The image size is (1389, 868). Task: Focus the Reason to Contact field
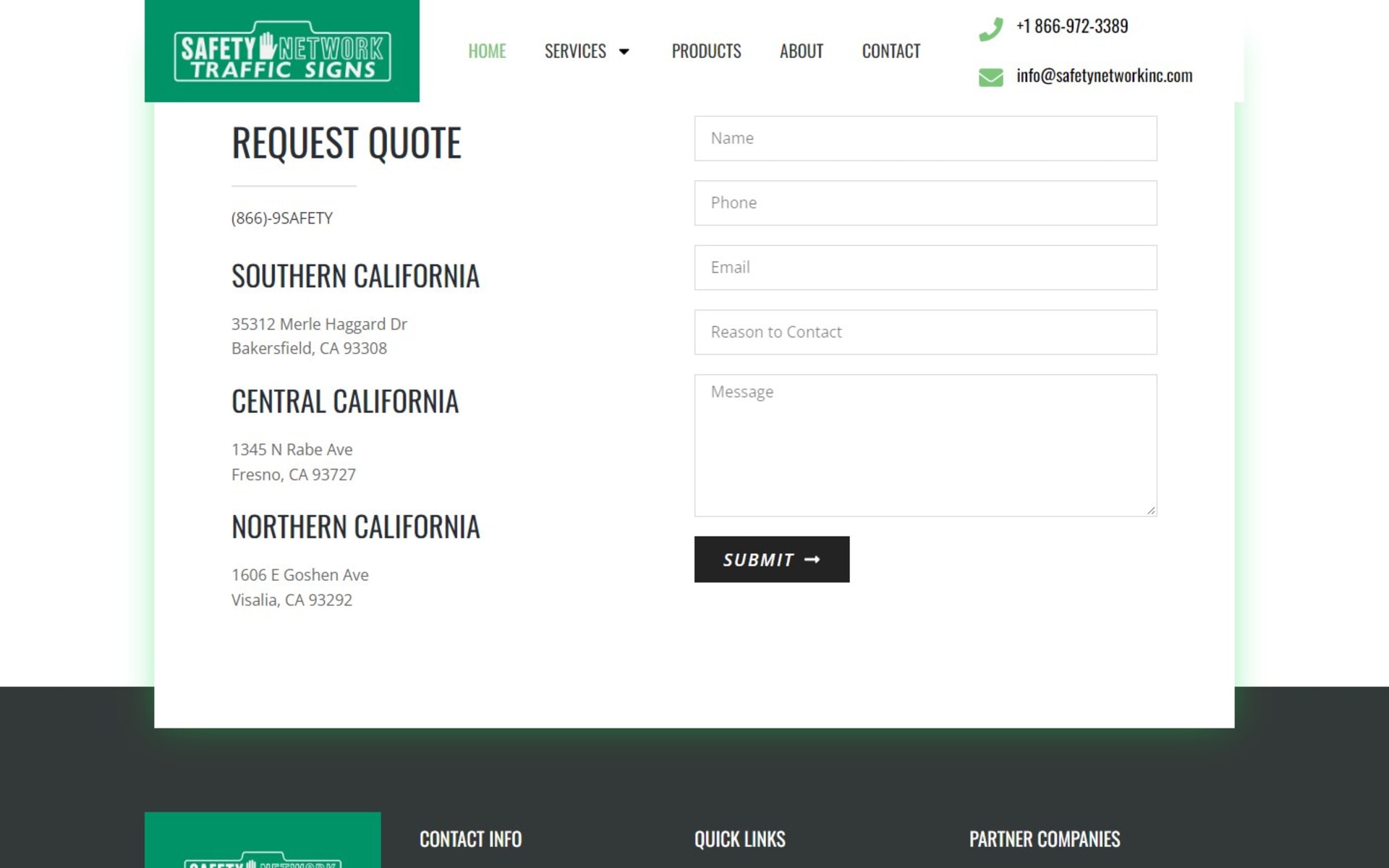(925, 332)
